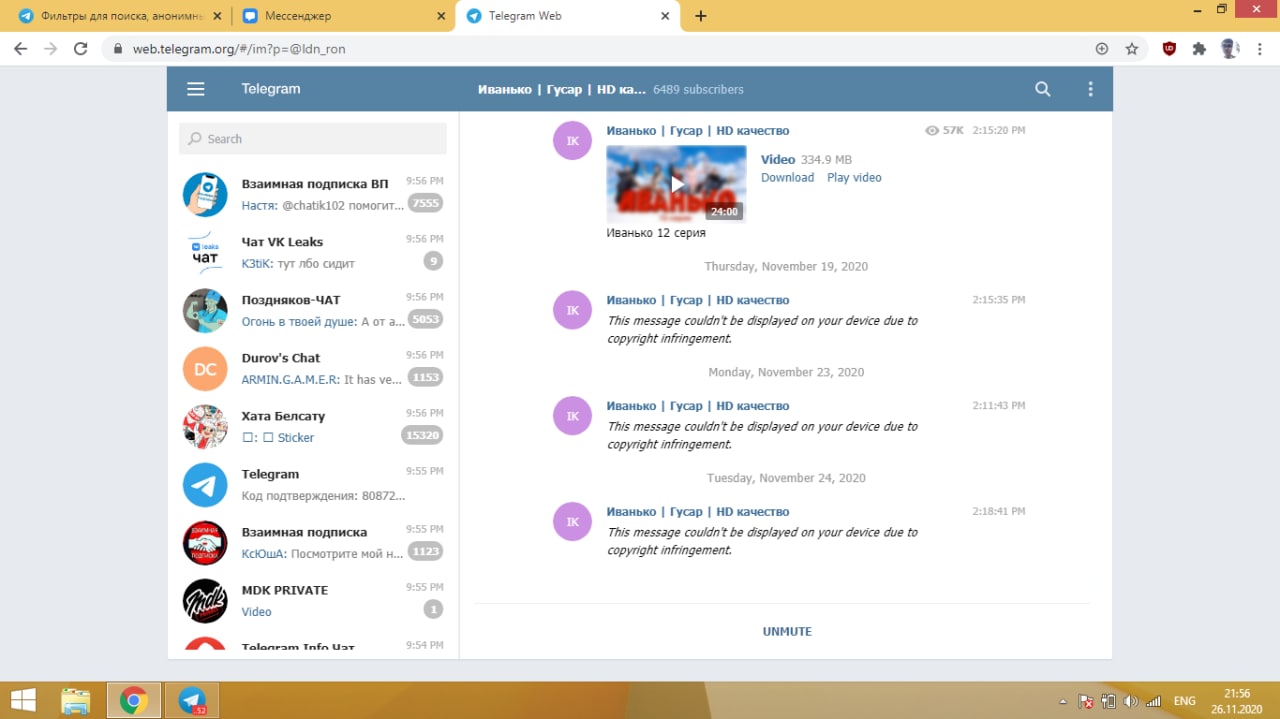
Task: Click the Поздняков-ЧАТ avatar
Action: click(x=205, y=311)
